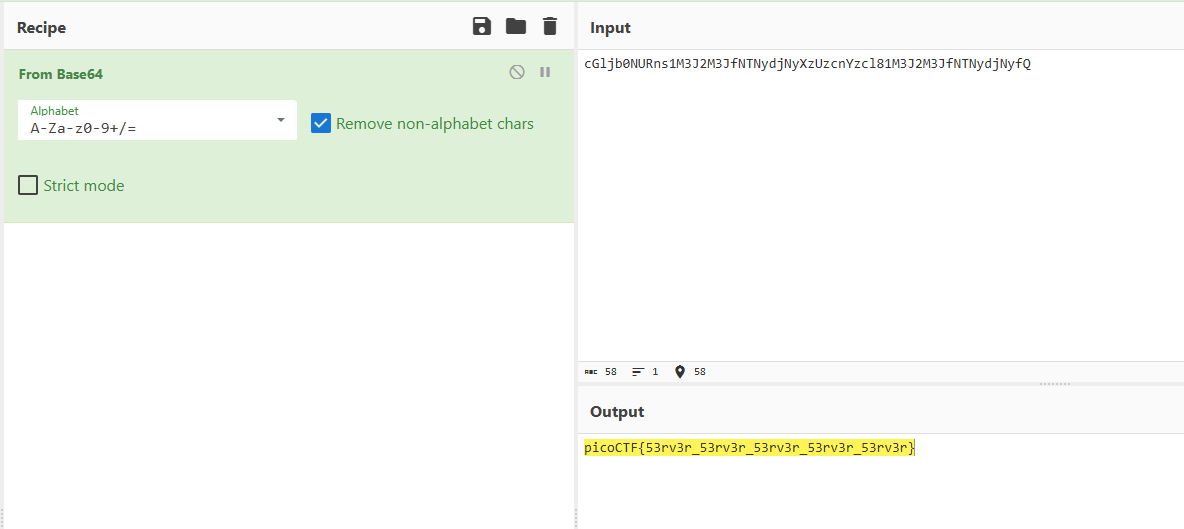
Task: Click the input line count icon
Action: pyautogui.click(x=638, y=372)
